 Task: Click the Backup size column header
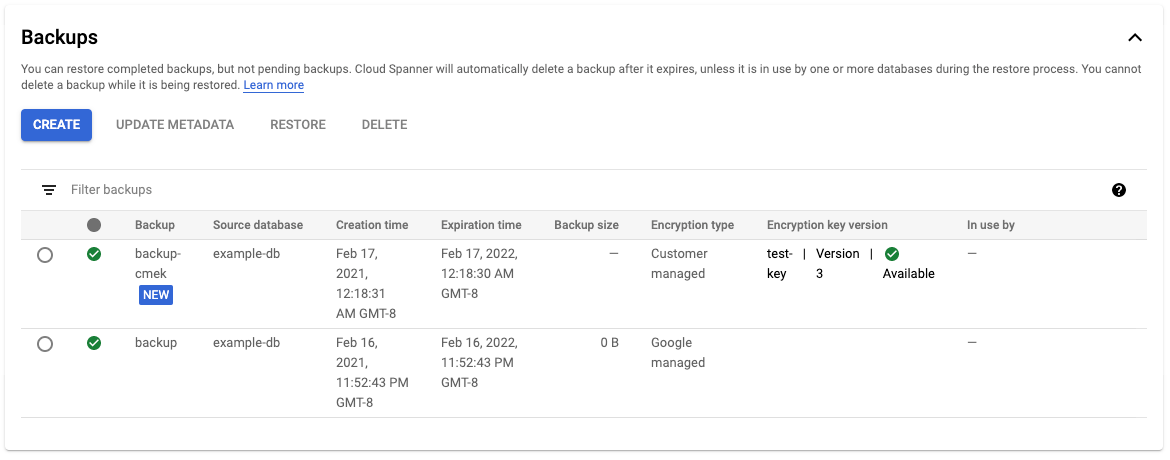click(x=586, y=225)
